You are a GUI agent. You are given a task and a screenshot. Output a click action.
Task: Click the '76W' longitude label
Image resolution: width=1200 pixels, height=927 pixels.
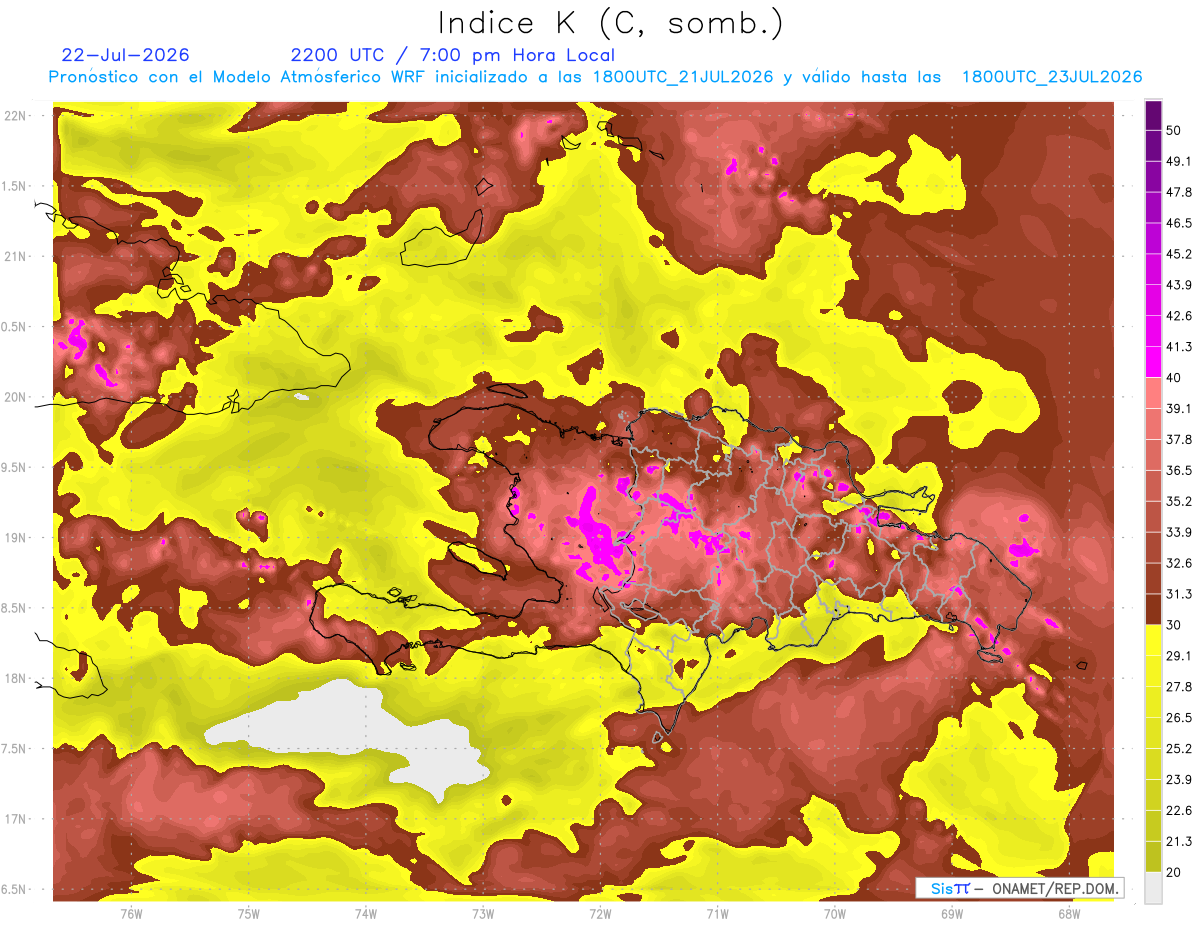[x=131, y=913]
